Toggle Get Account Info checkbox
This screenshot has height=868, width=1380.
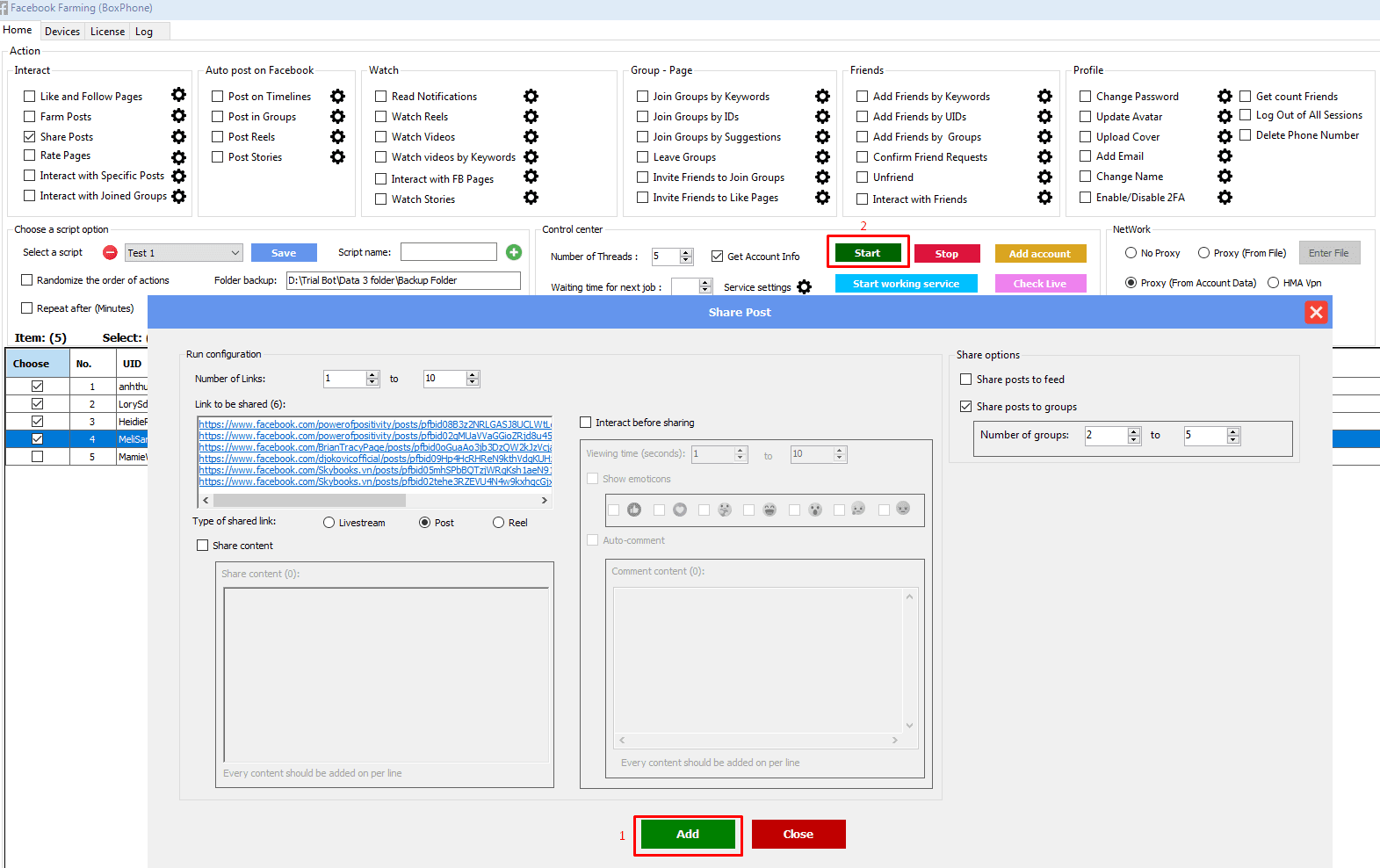click(718, 256)
